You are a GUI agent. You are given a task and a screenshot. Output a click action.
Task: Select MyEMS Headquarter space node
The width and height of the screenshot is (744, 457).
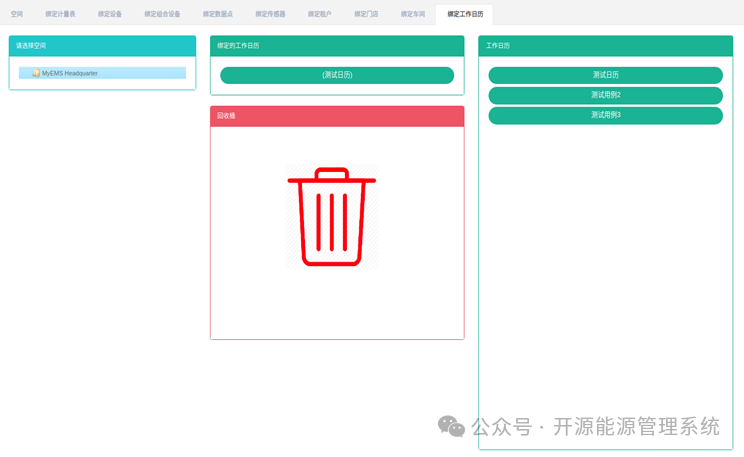tap(102, 73)
